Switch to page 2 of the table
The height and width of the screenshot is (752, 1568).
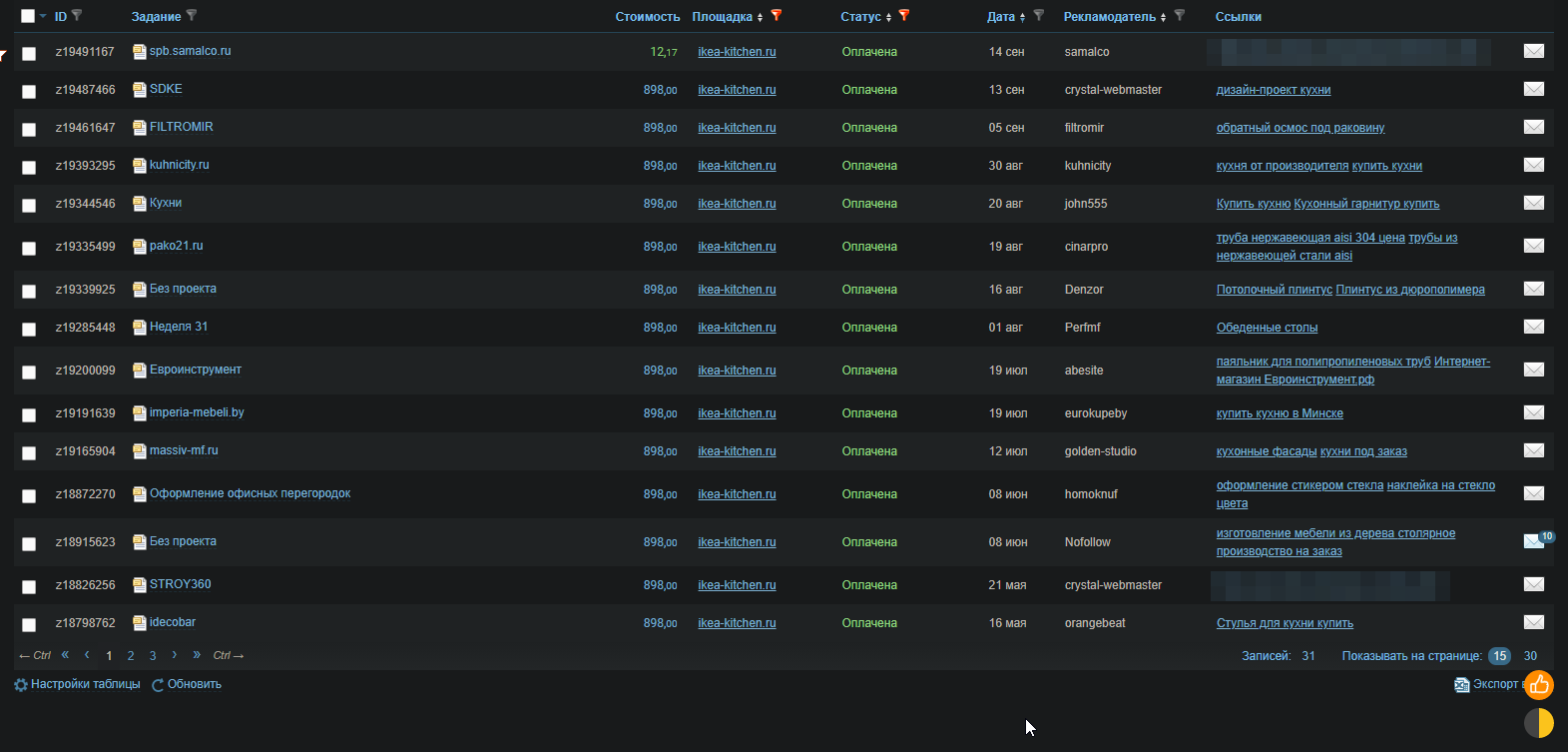coord(131,656)
